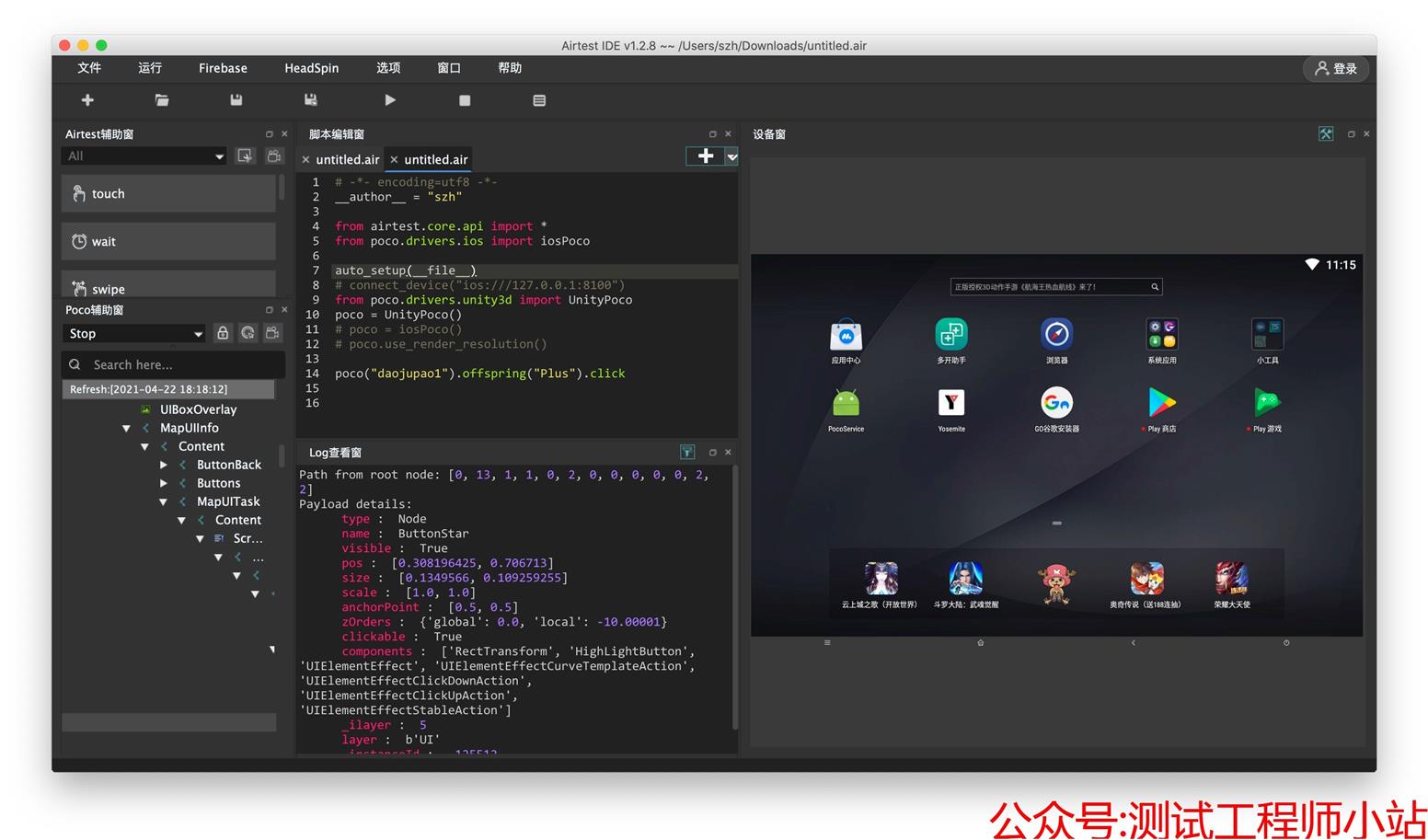Open the 窗口 menu
1428x840 pixels.
[449, 68]
